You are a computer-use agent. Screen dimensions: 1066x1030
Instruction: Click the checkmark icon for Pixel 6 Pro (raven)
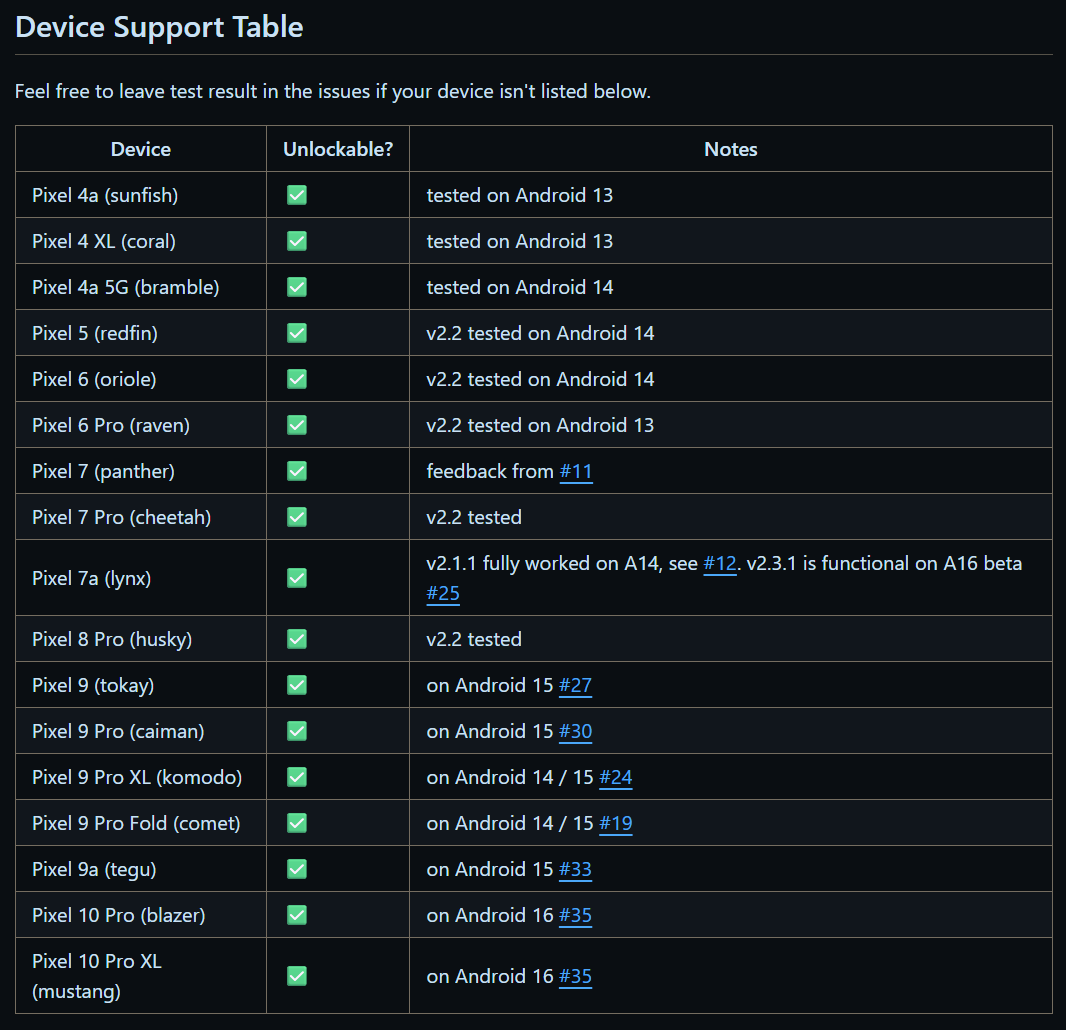point(297,425)
